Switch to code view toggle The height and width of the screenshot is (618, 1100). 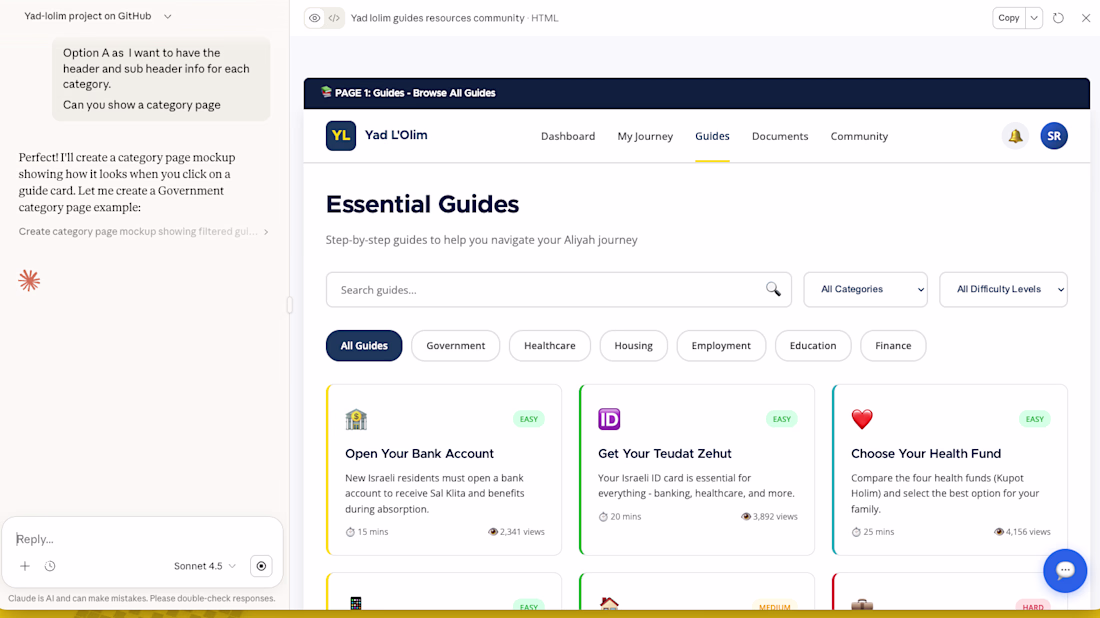(x=334, y=18)
